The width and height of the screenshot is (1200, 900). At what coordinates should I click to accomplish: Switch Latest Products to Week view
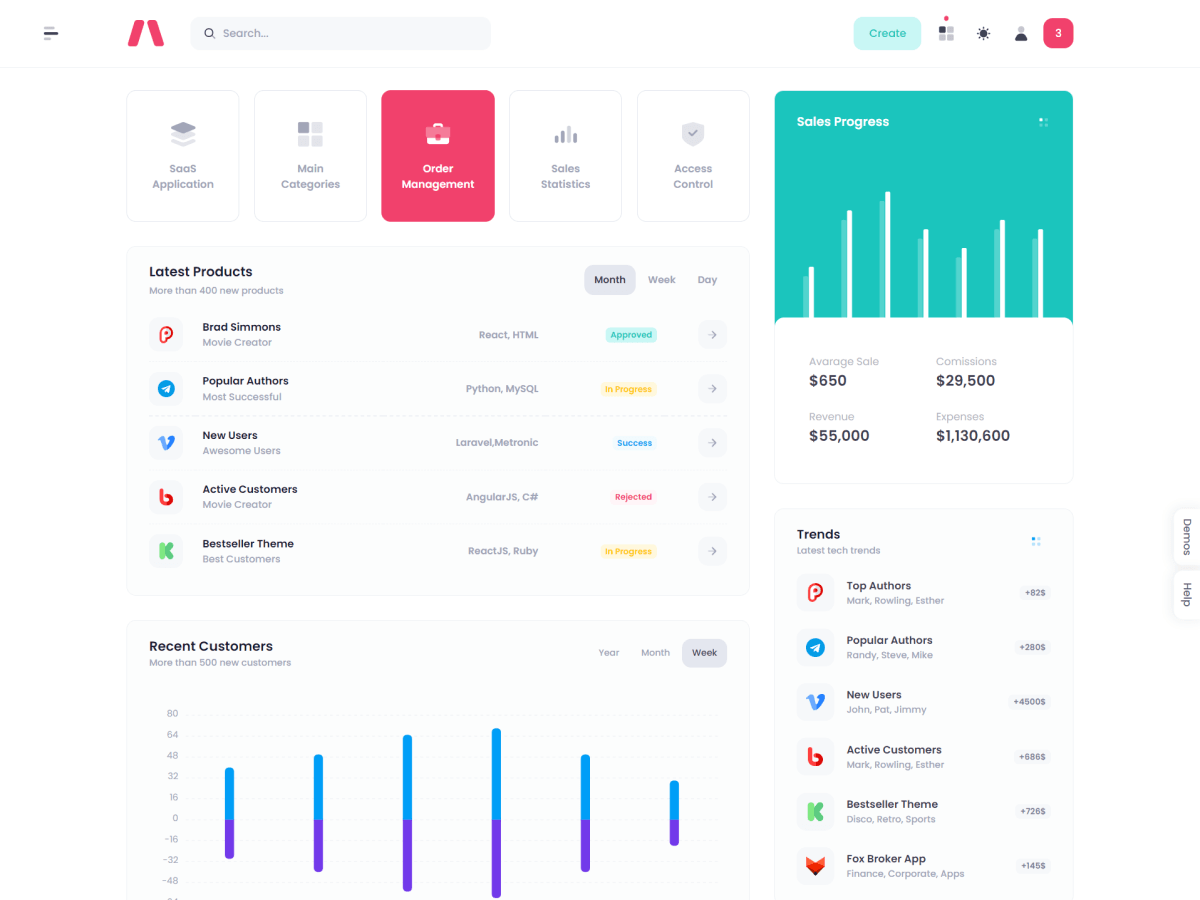coord(661,280)
